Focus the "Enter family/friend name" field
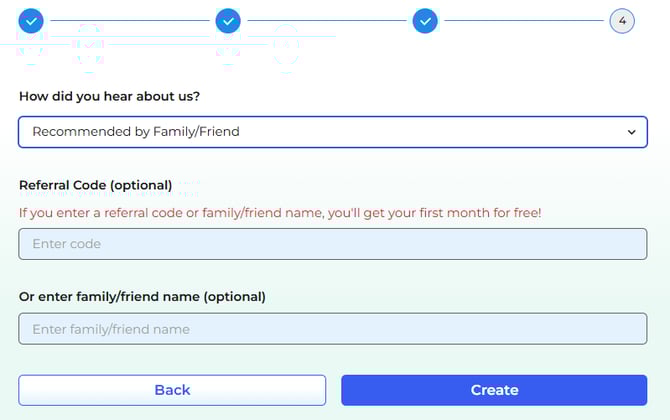Viewport: 670px width, 420px height. pyautogui.click(x=332, y=329)
